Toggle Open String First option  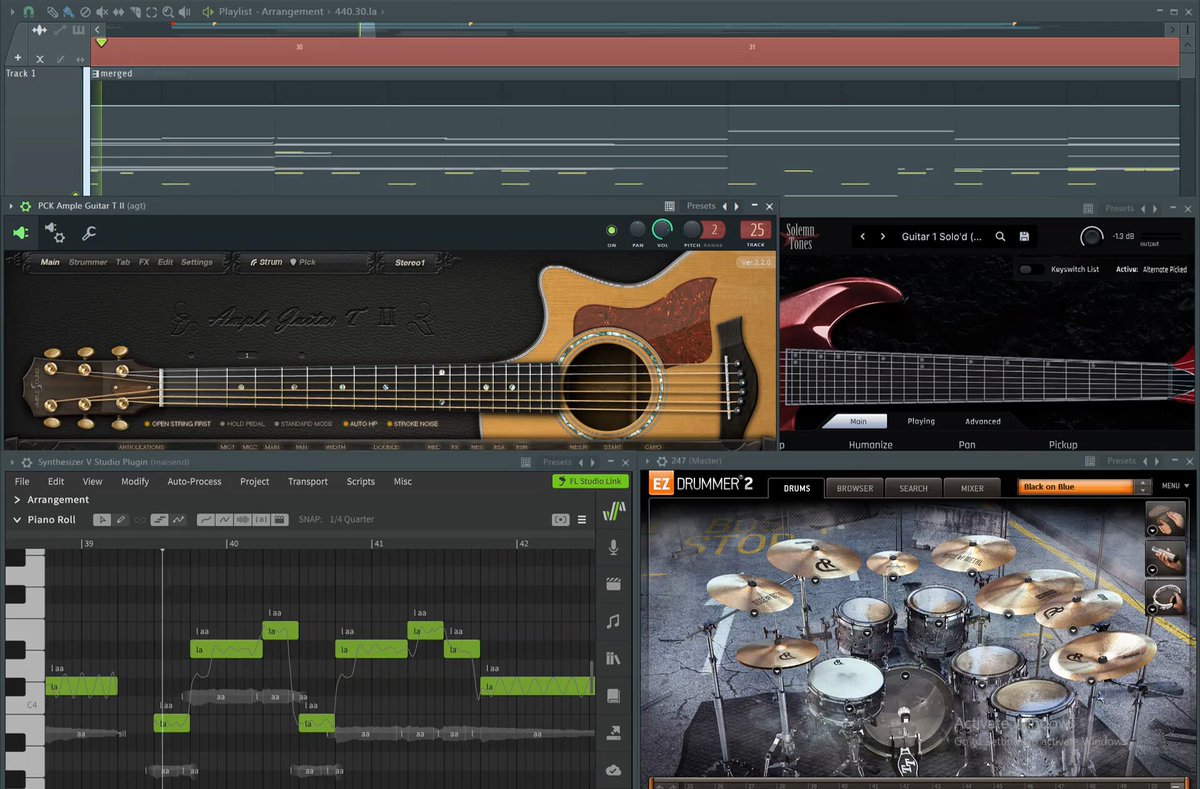[x=177, y=424]
